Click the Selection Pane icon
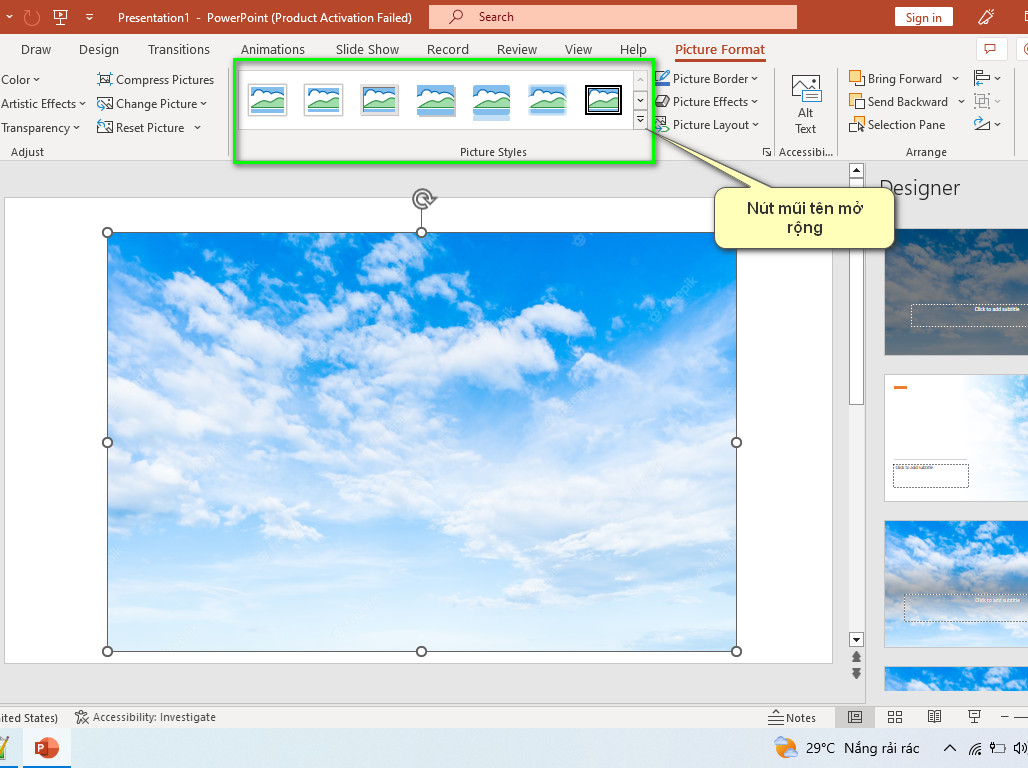The height and width of the screenshot is (768, 1028). 856,125
